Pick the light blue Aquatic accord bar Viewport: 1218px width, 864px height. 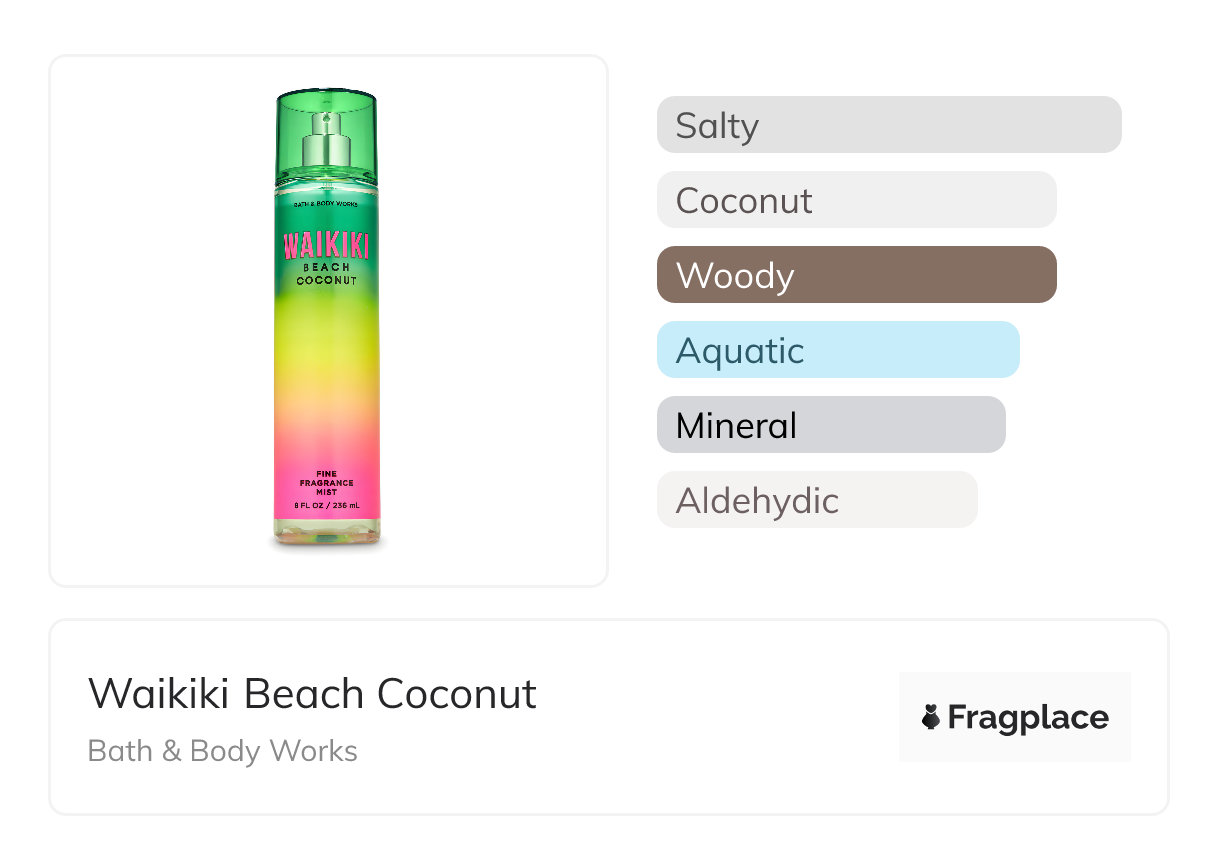tap(837, 350)
